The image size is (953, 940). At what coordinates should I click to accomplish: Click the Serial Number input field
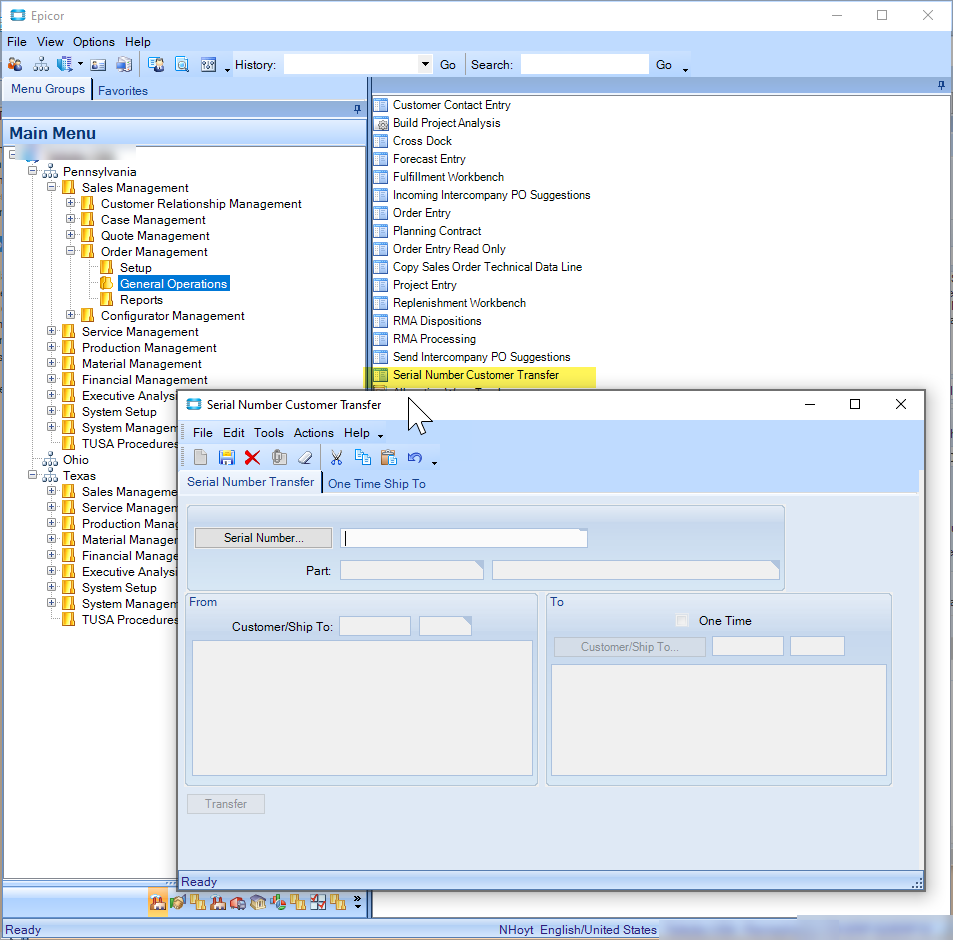[464, 538]
